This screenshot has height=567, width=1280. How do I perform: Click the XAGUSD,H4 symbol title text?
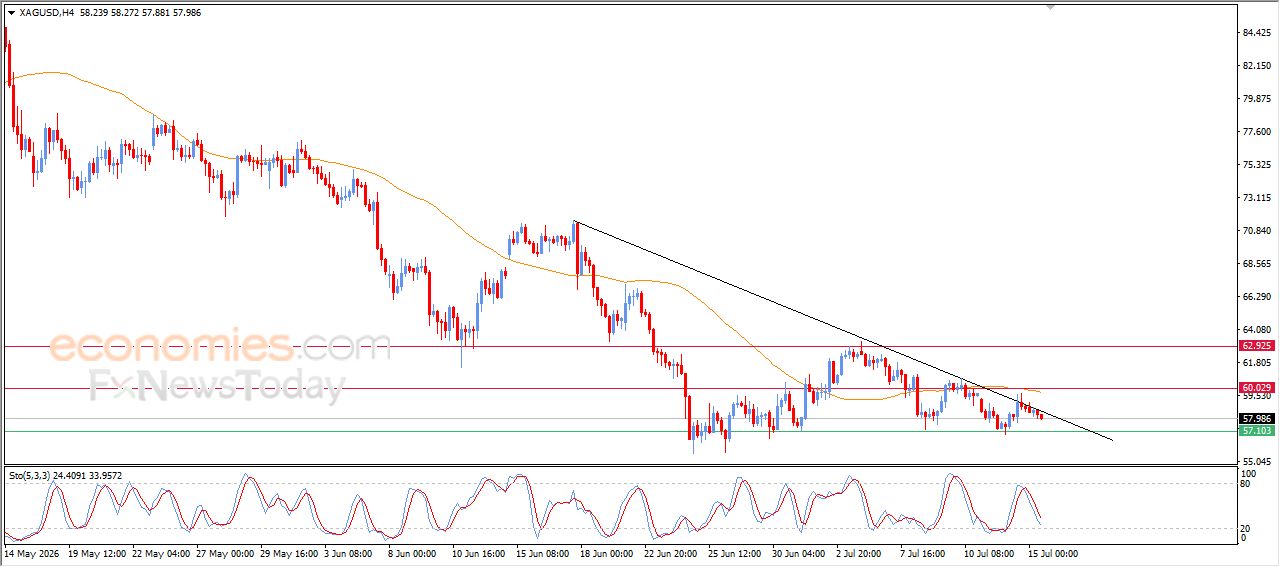click(x=46, y=13)
